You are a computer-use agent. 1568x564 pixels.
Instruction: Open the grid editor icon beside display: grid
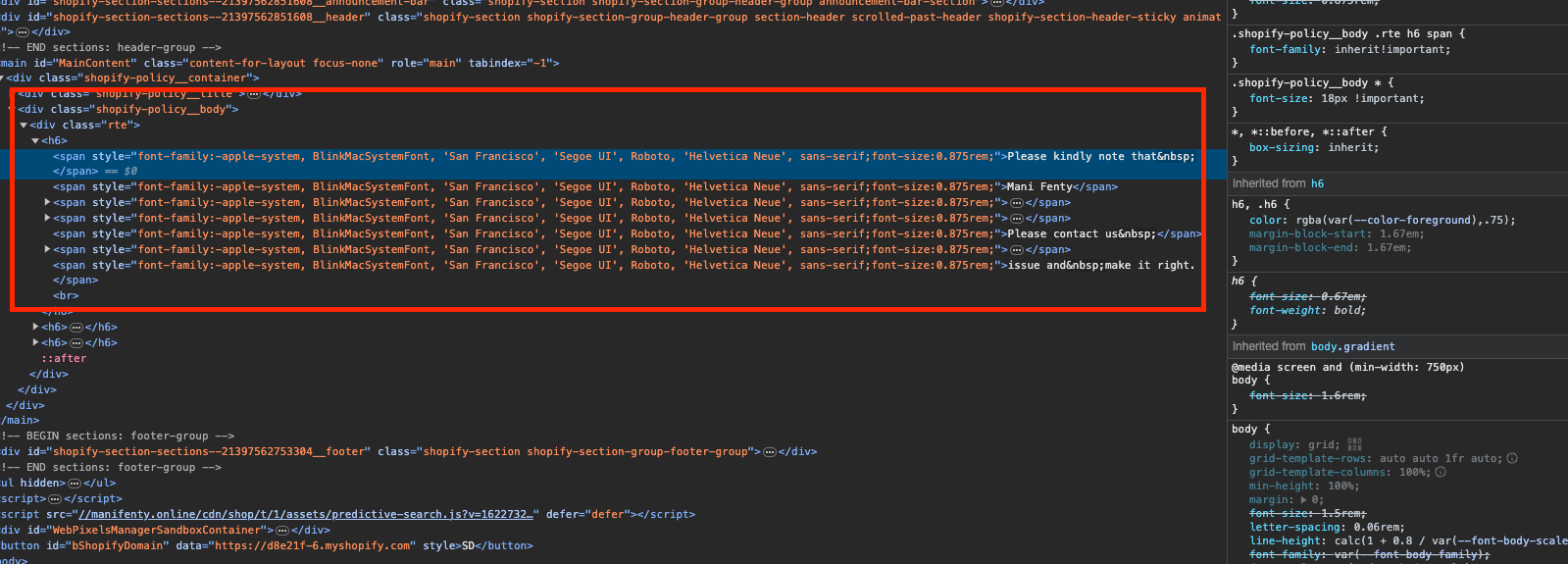[1354, 444]
